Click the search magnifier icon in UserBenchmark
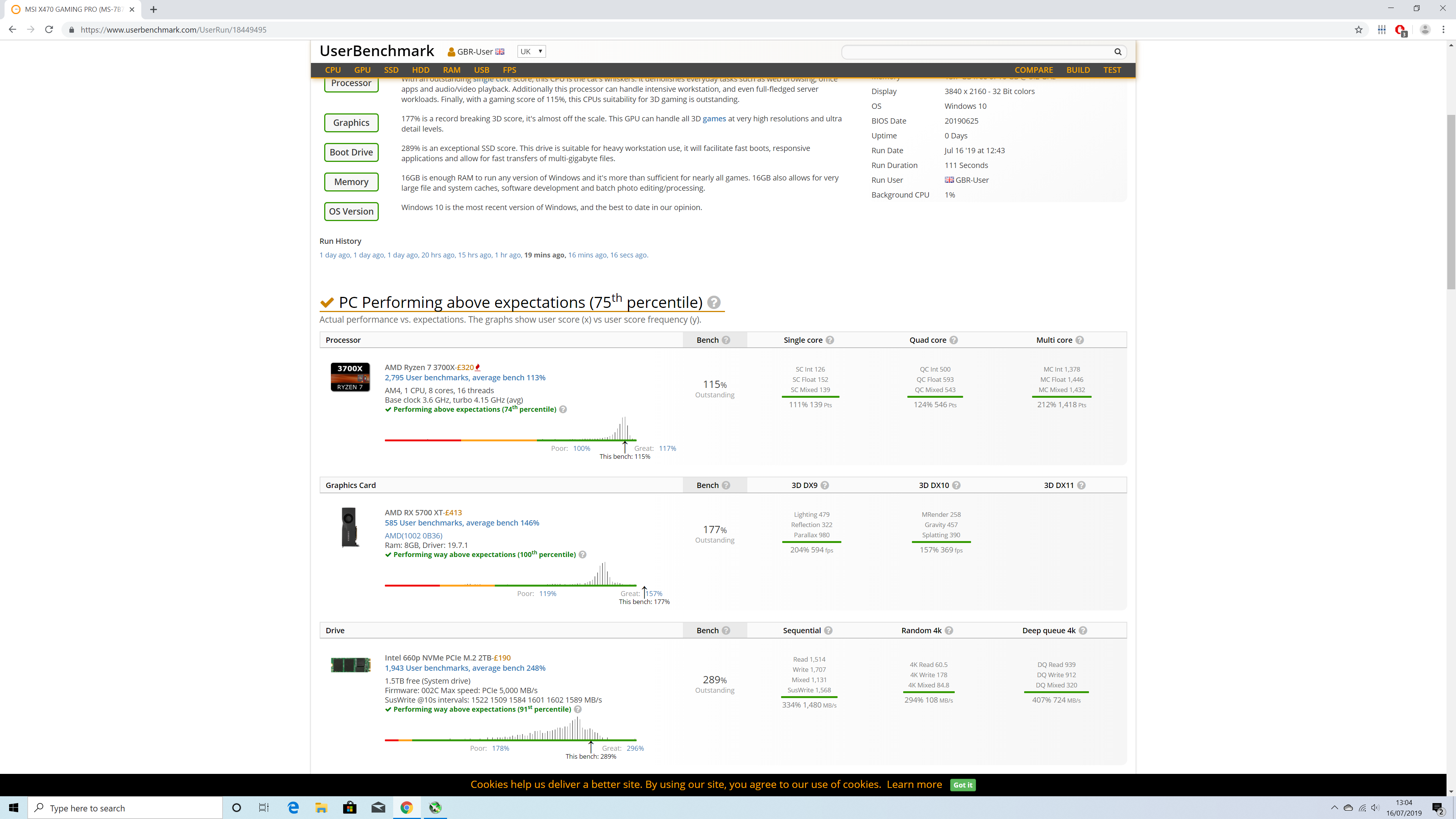The height and width of the screenshot is (819, 1456). tap(1117, 52)
